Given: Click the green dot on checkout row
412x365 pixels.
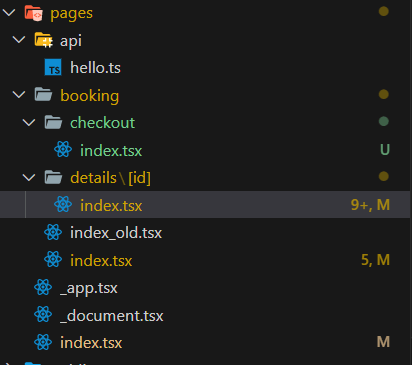Looking at the screenshot, I should pos(384,121).
